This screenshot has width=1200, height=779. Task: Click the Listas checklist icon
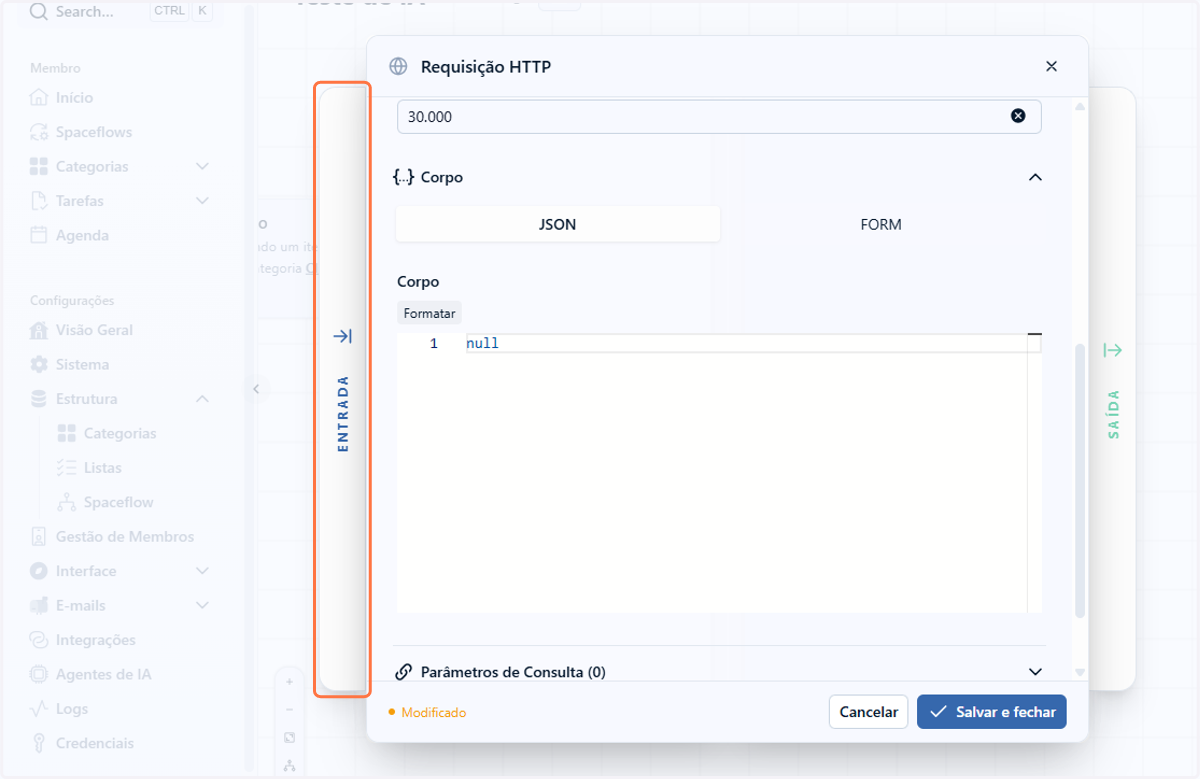coord(67,468)
